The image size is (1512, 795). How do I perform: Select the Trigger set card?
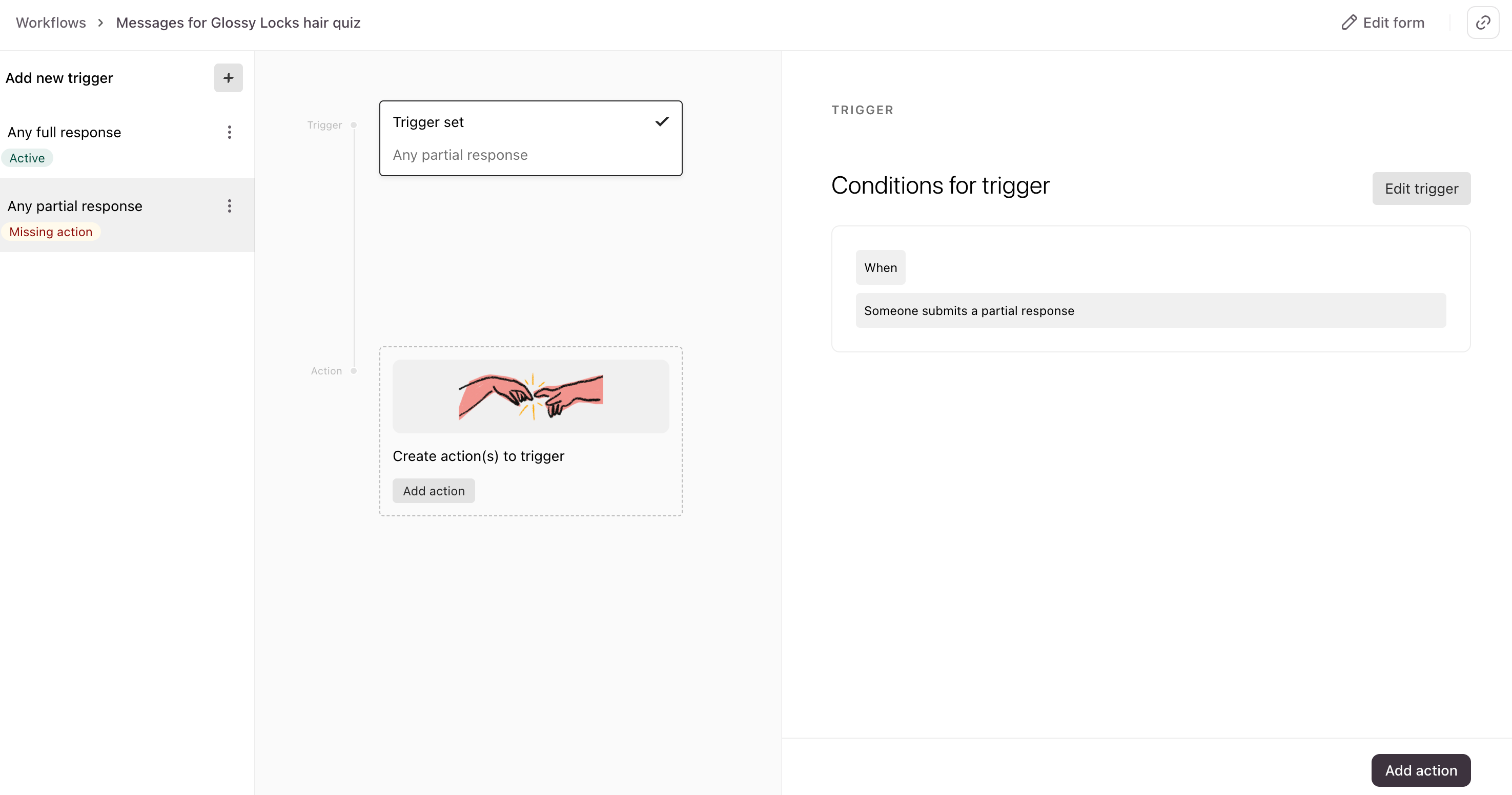530,138
